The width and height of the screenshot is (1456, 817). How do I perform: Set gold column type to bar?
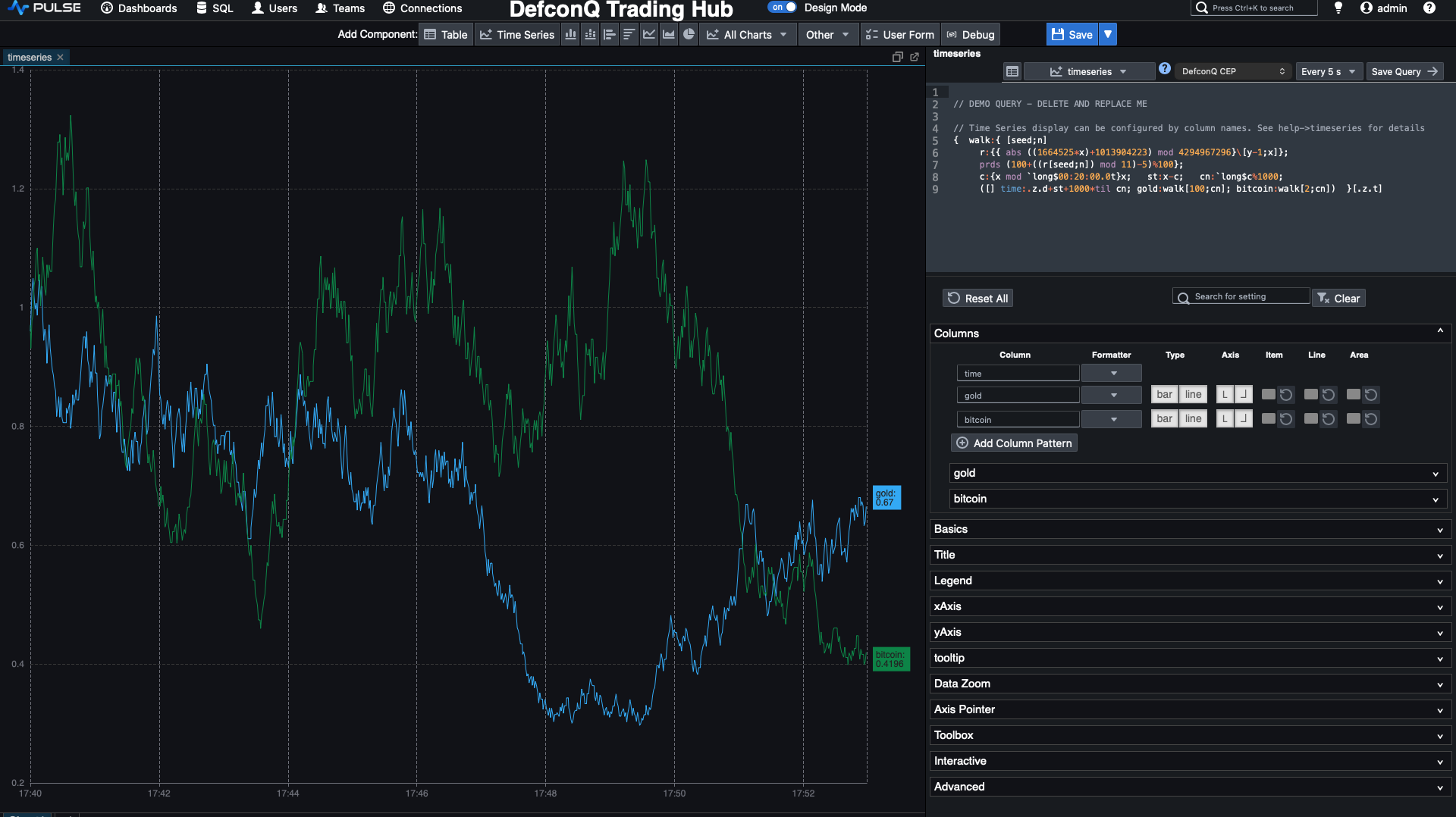(1164, 394)
